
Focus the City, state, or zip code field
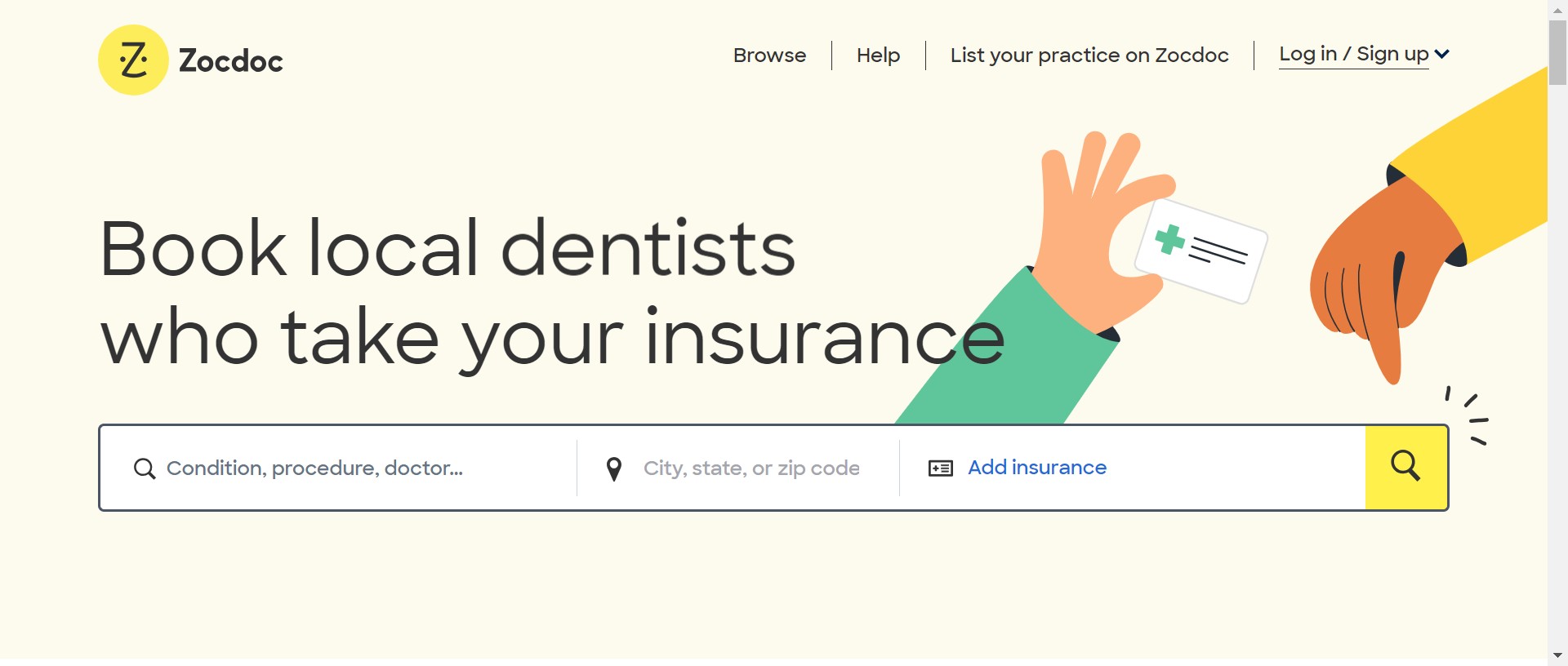point(751,468)
